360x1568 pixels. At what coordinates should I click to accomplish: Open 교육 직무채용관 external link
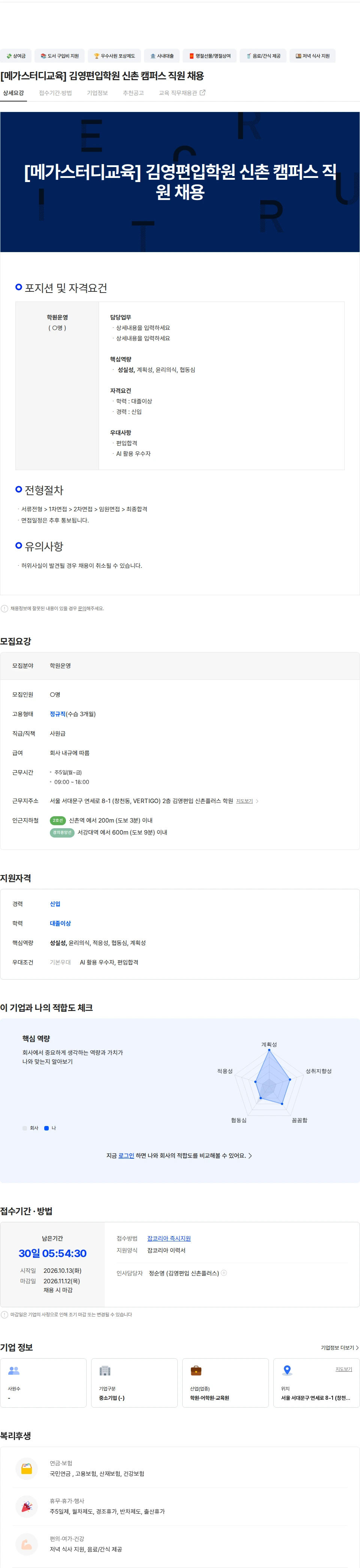coord(182,93)
